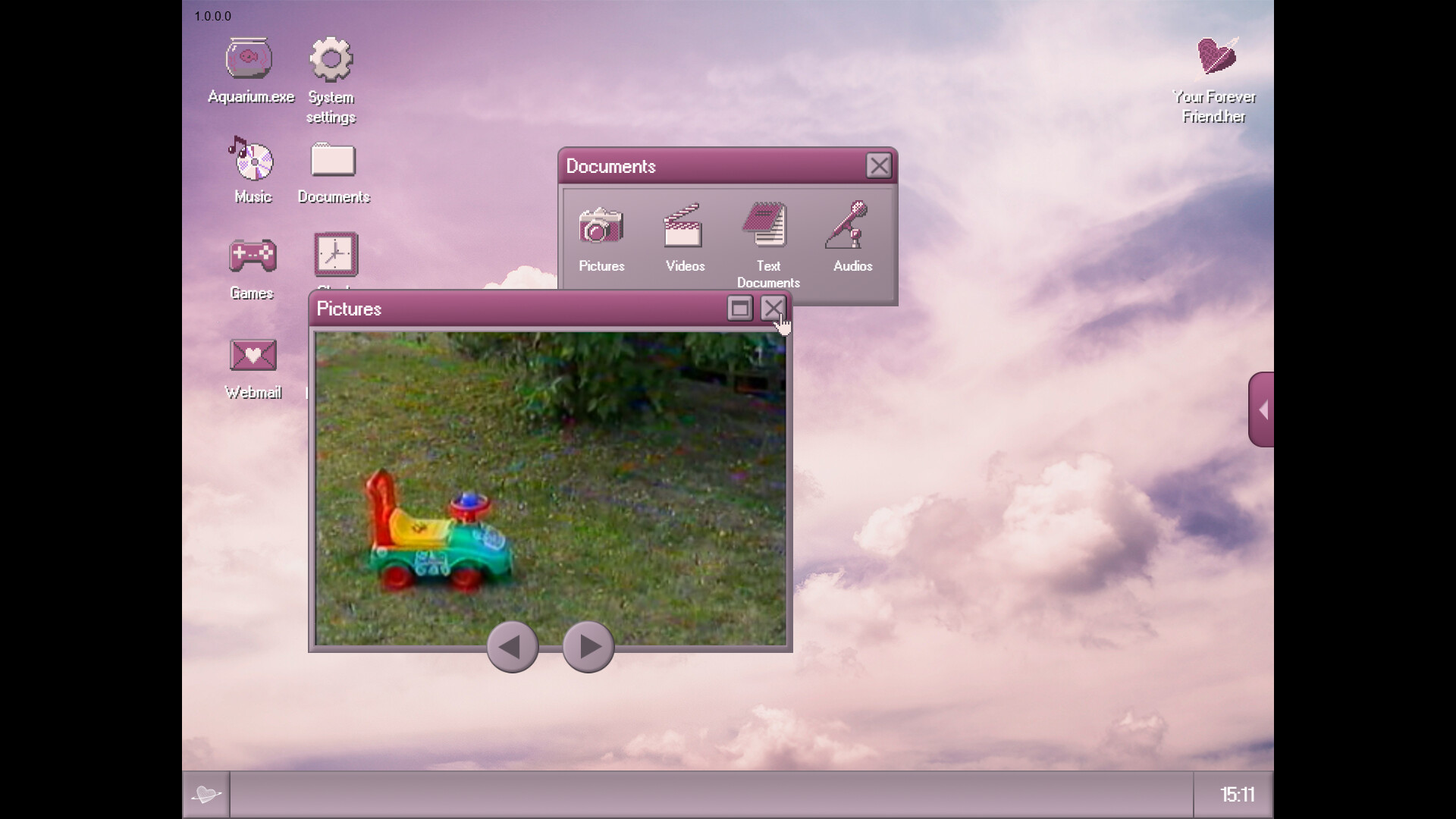Launch Webmail from the desktop

(x=253, y=355)
